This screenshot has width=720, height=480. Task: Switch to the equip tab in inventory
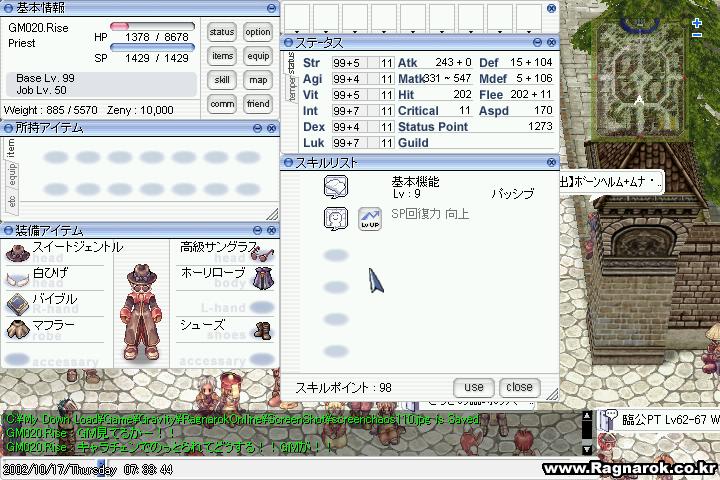pyautogui.click(x=12, y=175)
